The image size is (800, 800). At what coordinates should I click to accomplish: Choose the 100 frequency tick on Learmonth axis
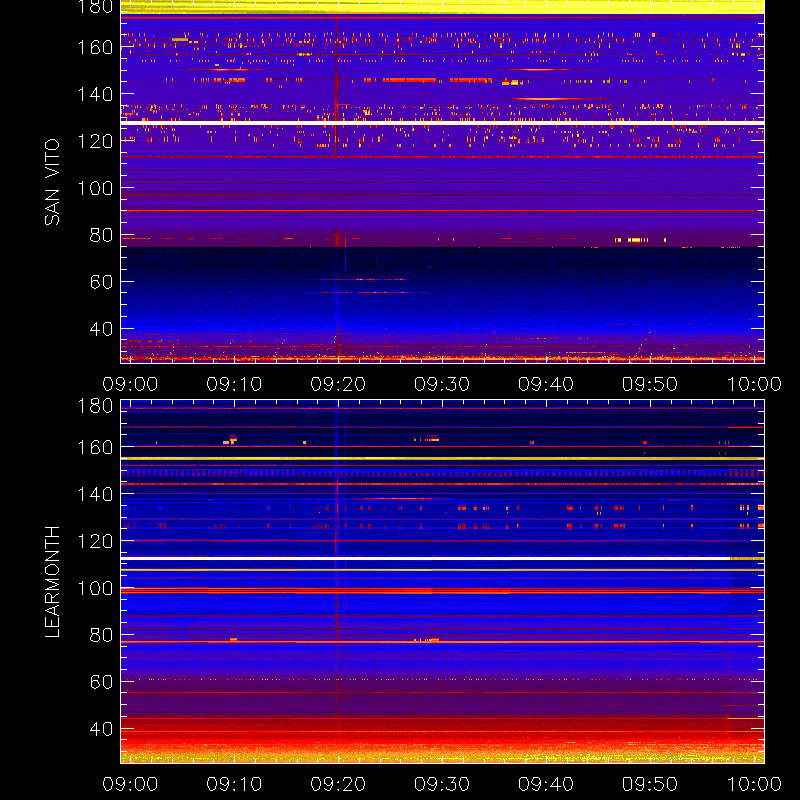click(95, 588)
